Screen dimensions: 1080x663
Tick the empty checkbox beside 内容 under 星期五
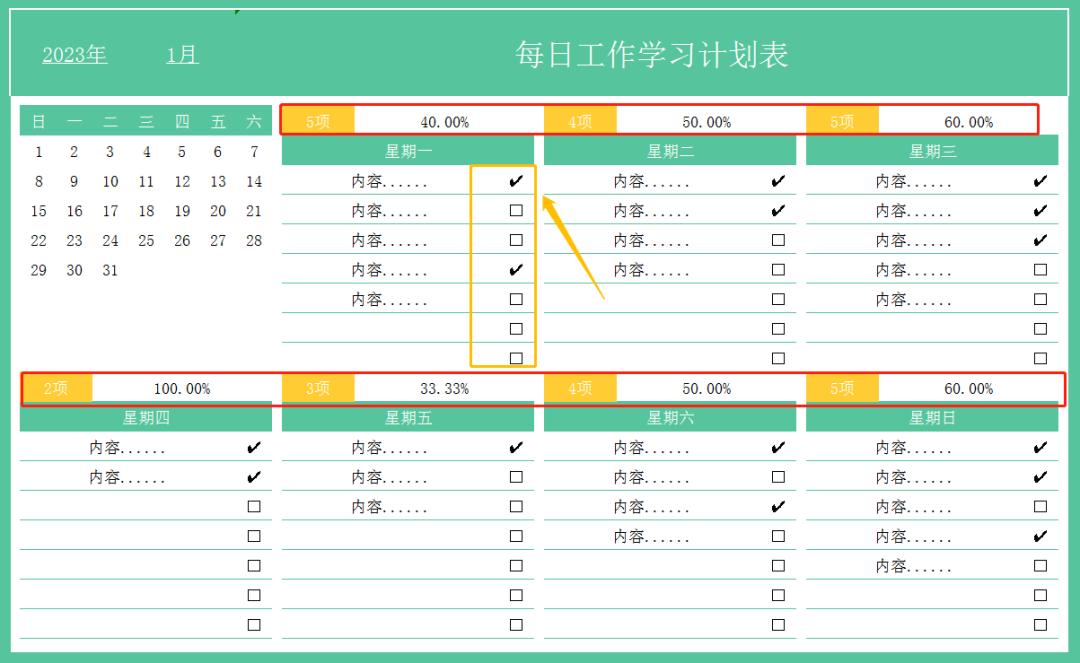516,477
